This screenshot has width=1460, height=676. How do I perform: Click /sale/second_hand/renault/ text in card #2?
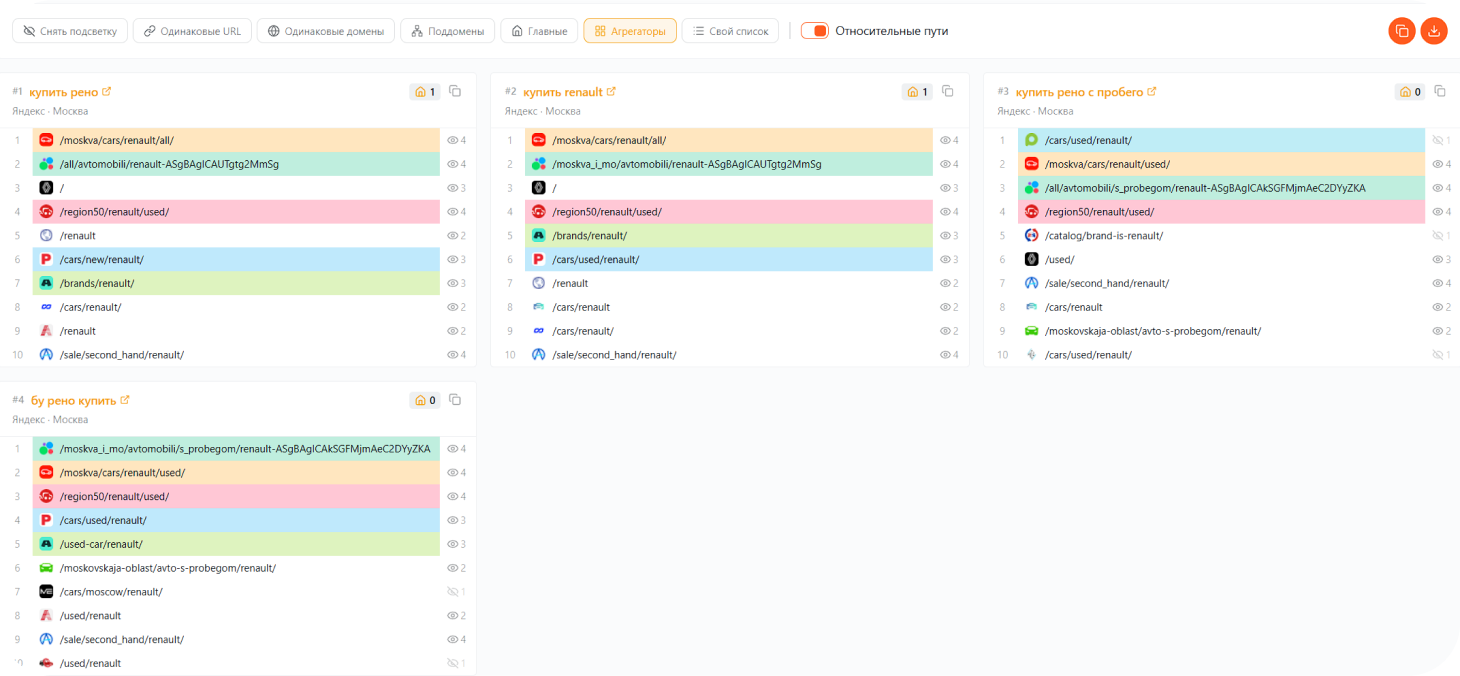(x=614, y=355)
